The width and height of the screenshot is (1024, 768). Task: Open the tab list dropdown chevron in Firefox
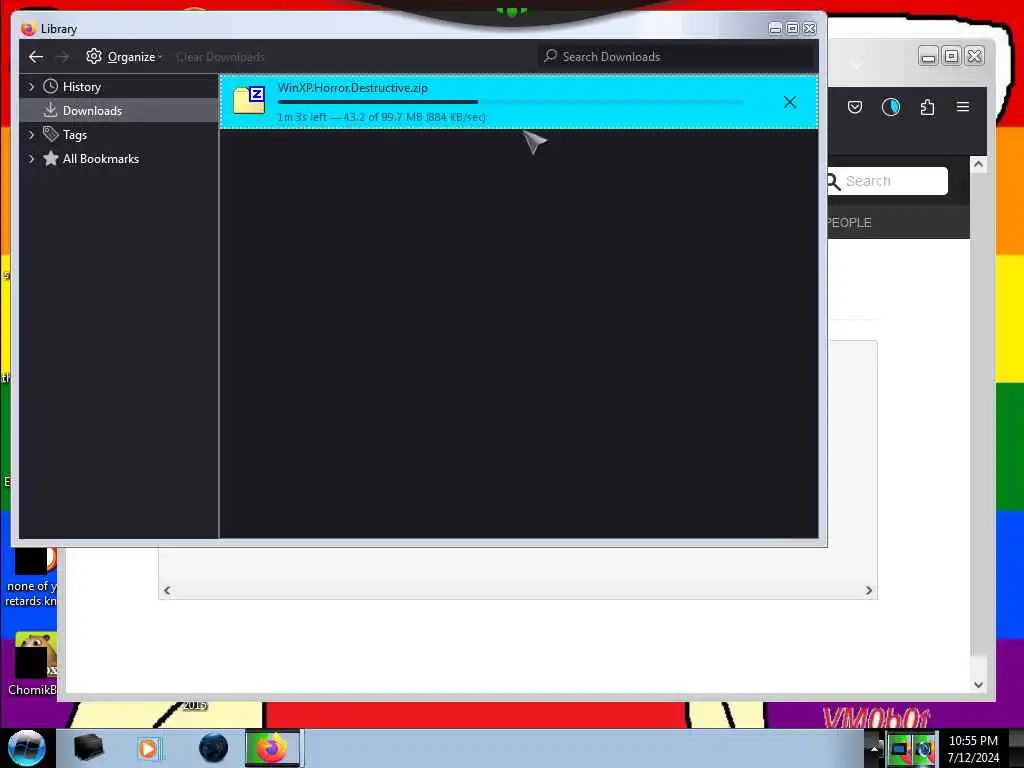(856, 63)
